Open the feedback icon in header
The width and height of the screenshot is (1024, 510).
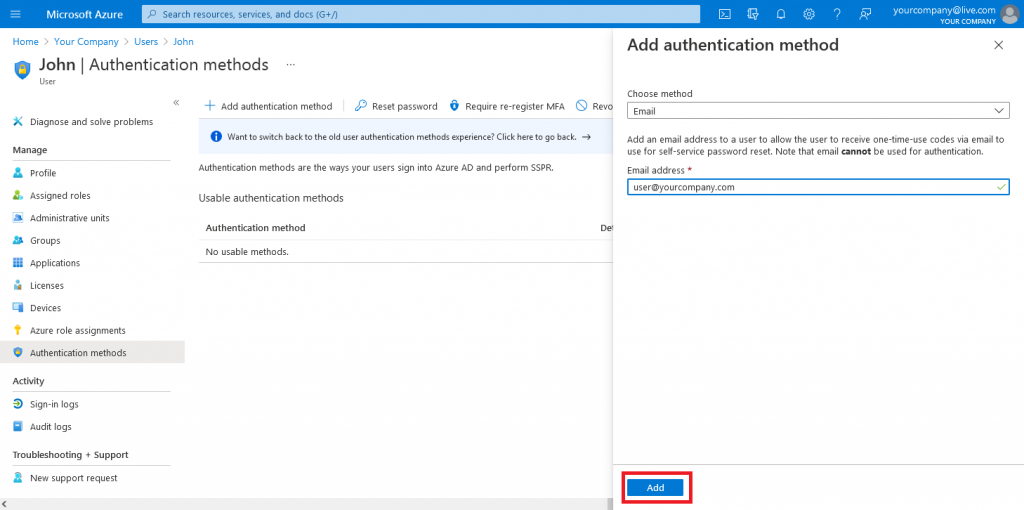click(865, 14)
